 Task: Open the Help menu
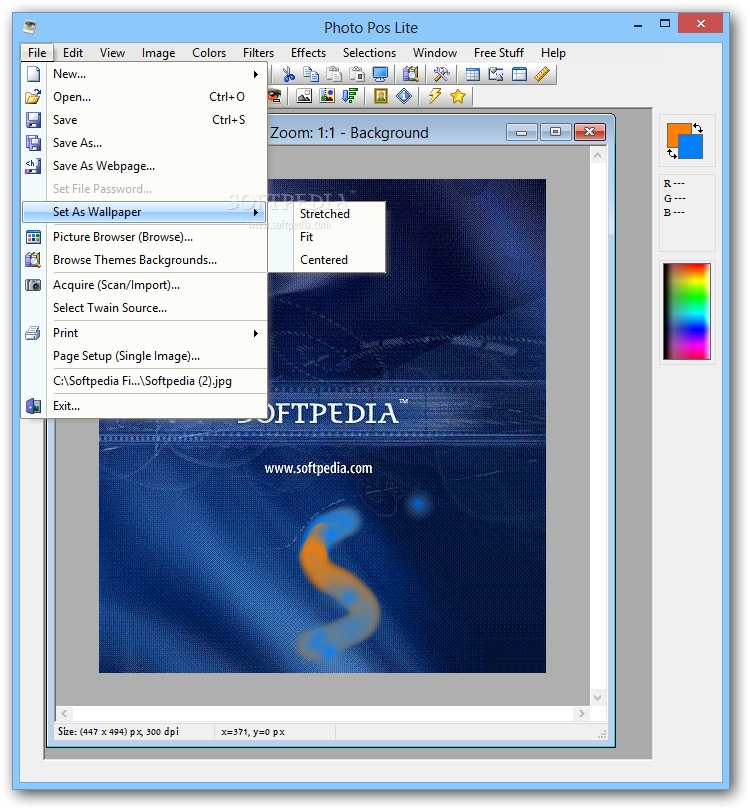(x=553, y=53)
